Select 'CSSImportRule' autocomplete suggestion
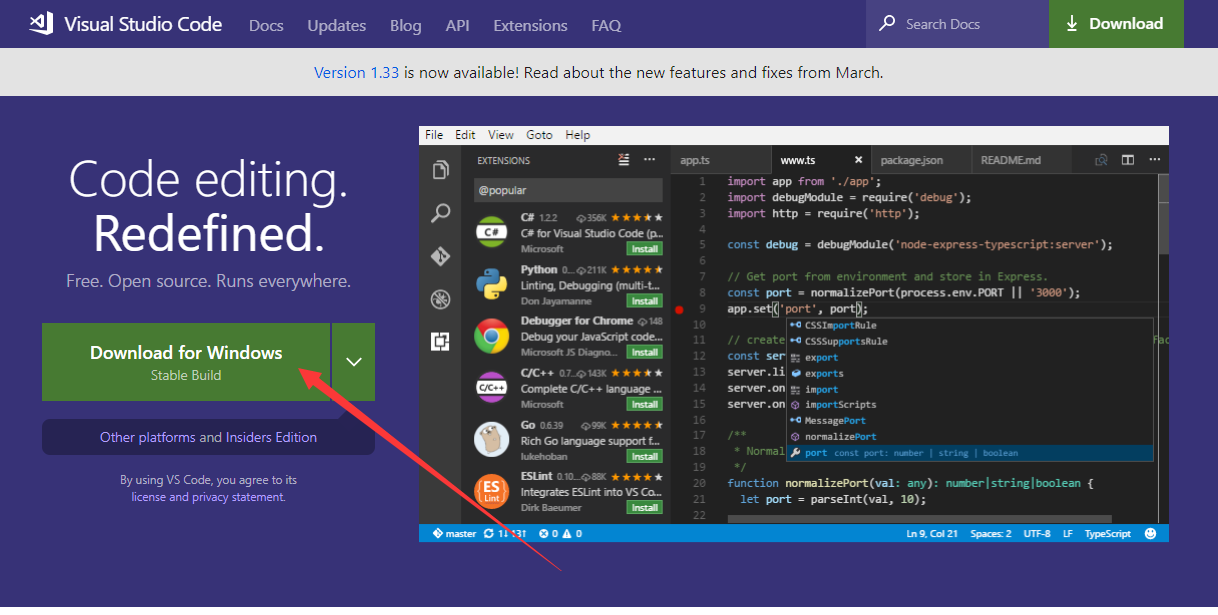 (x=971, y=325)
